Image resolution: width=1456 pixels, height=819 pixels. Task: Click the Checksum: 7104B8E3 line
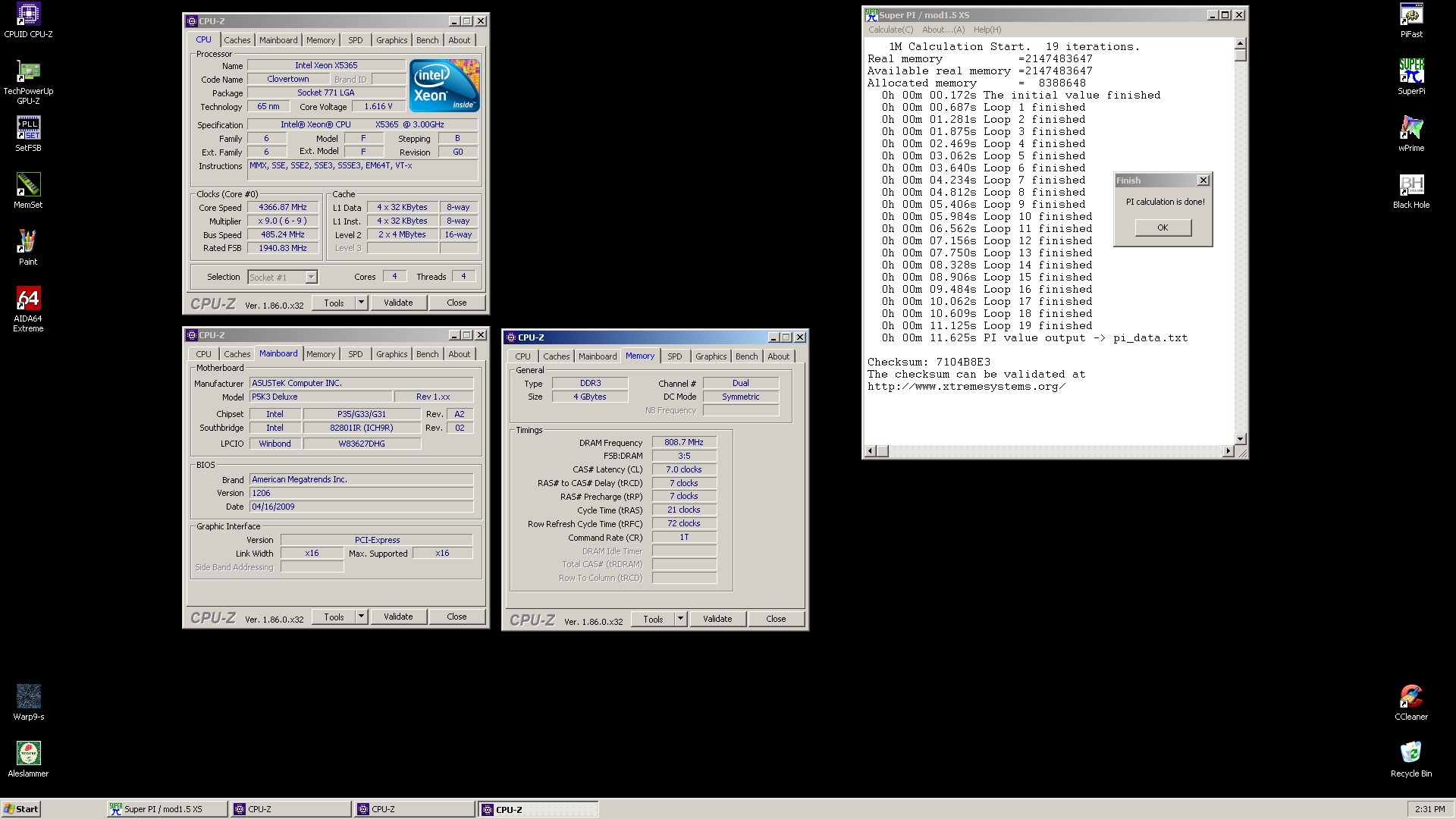pos(929,362)
